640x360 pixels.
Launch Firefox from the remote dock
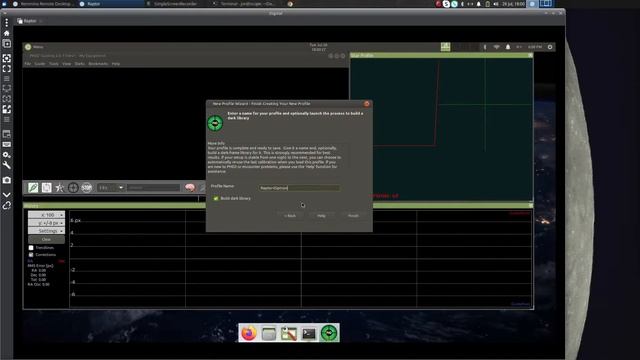tap(249, 333)
